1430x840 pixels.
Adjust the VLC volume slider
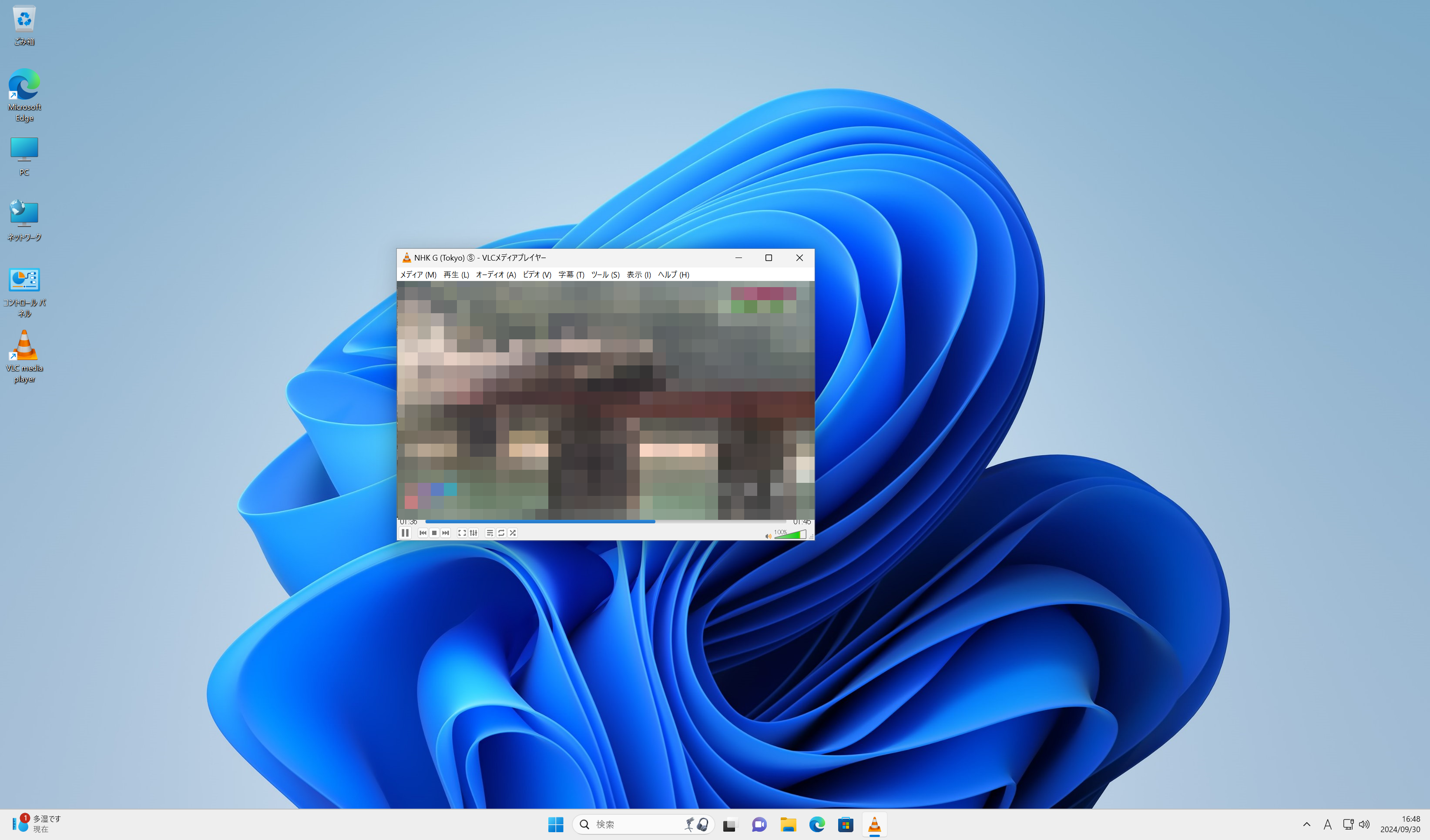tap(790, 535)
